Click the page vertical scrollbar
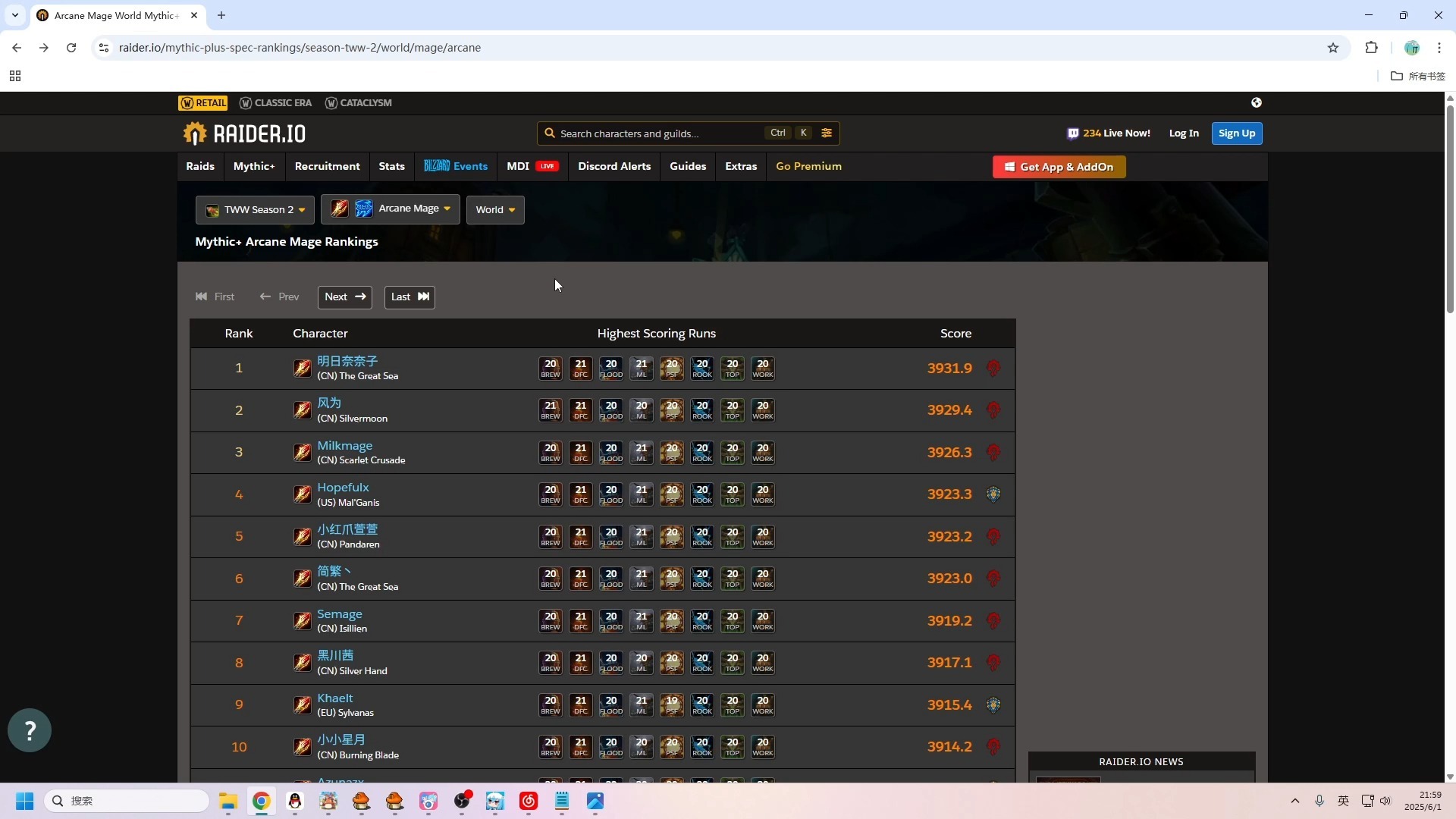This screenshot has width=1456, height=819. click(x=1450, y=209)
